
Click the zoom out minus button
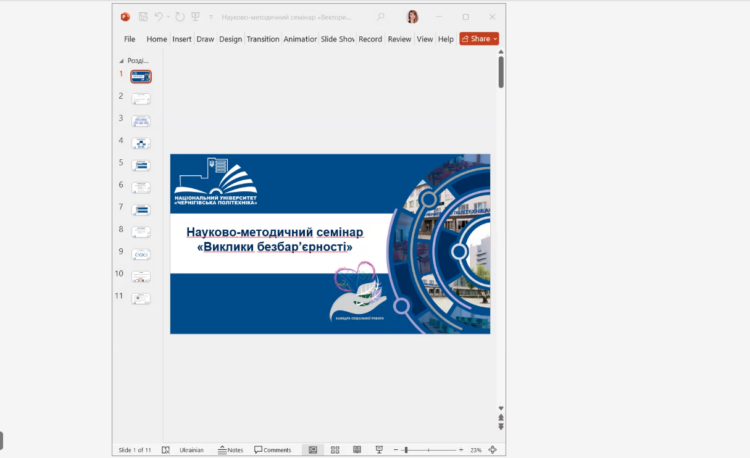(396, 450)
